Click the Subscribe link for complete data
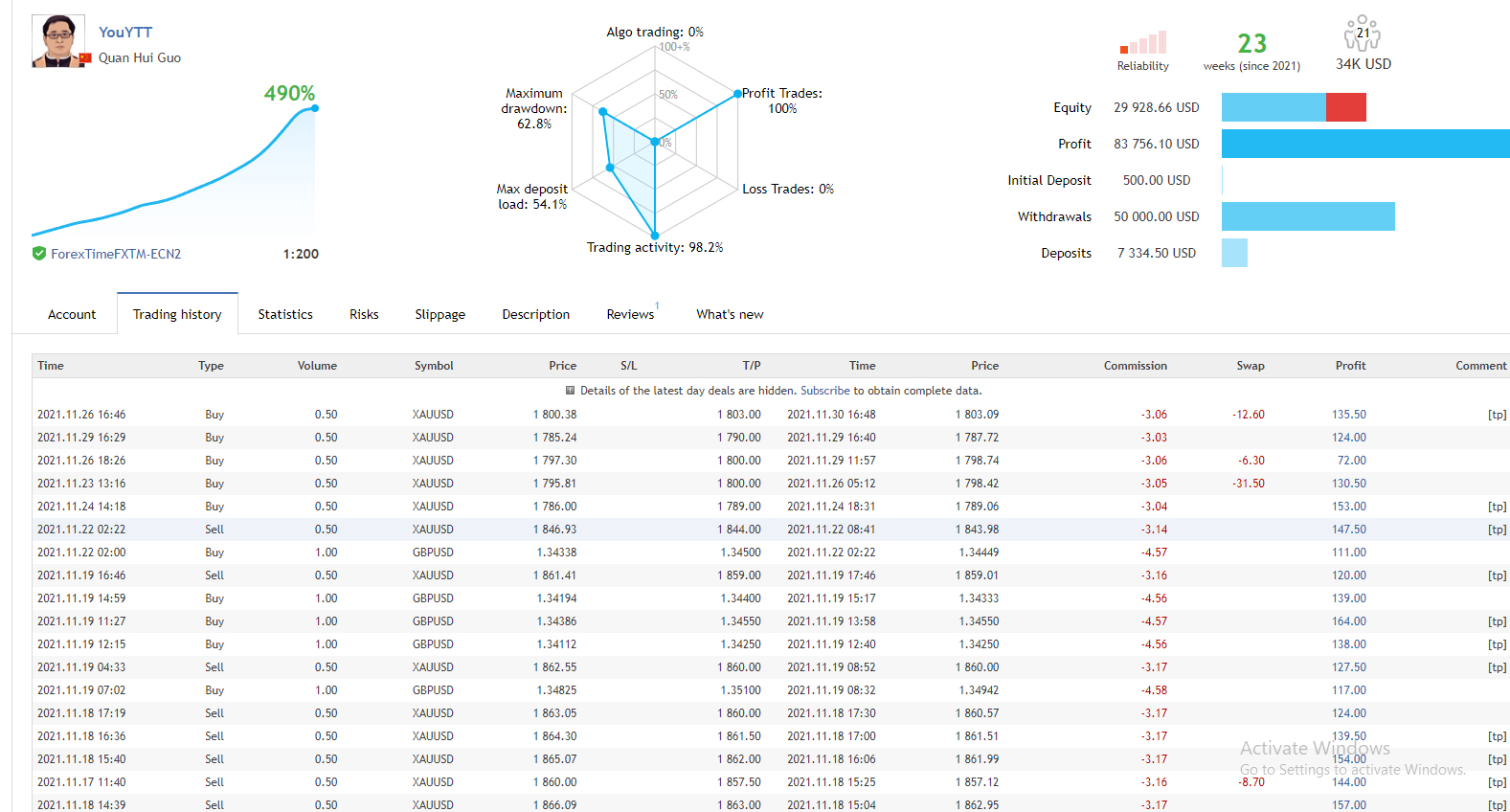The width and height of the screenshot is (1510, 812). coord(824,391)
